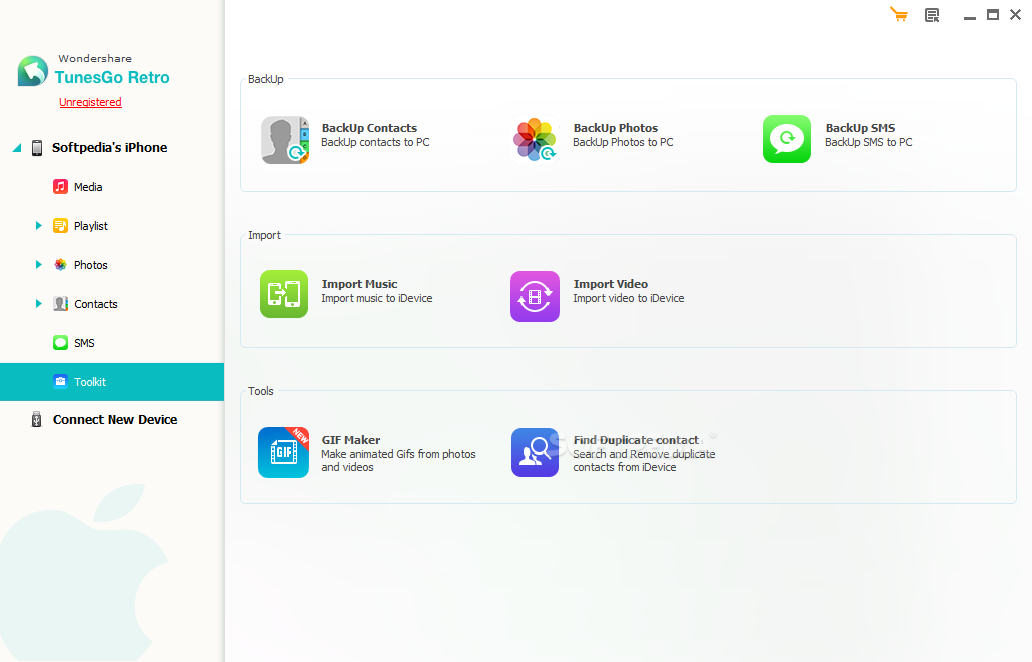Select Photos in the sidebar
Image resolution: width=1032 pixels, height=662 pixels.
pos(90,265)
